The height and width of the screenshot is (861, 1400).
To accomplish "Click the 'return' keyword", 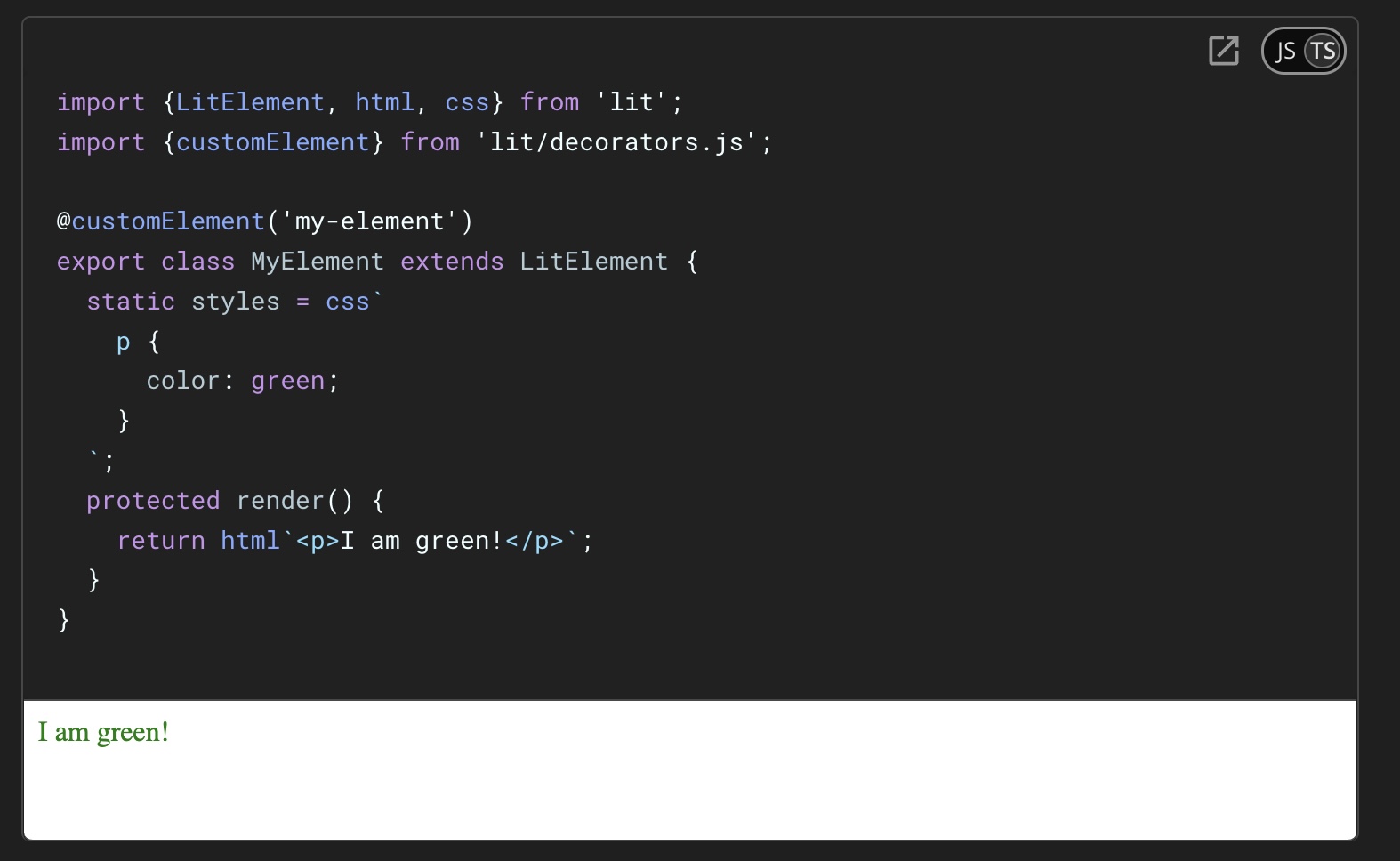I will coord(161,541).
